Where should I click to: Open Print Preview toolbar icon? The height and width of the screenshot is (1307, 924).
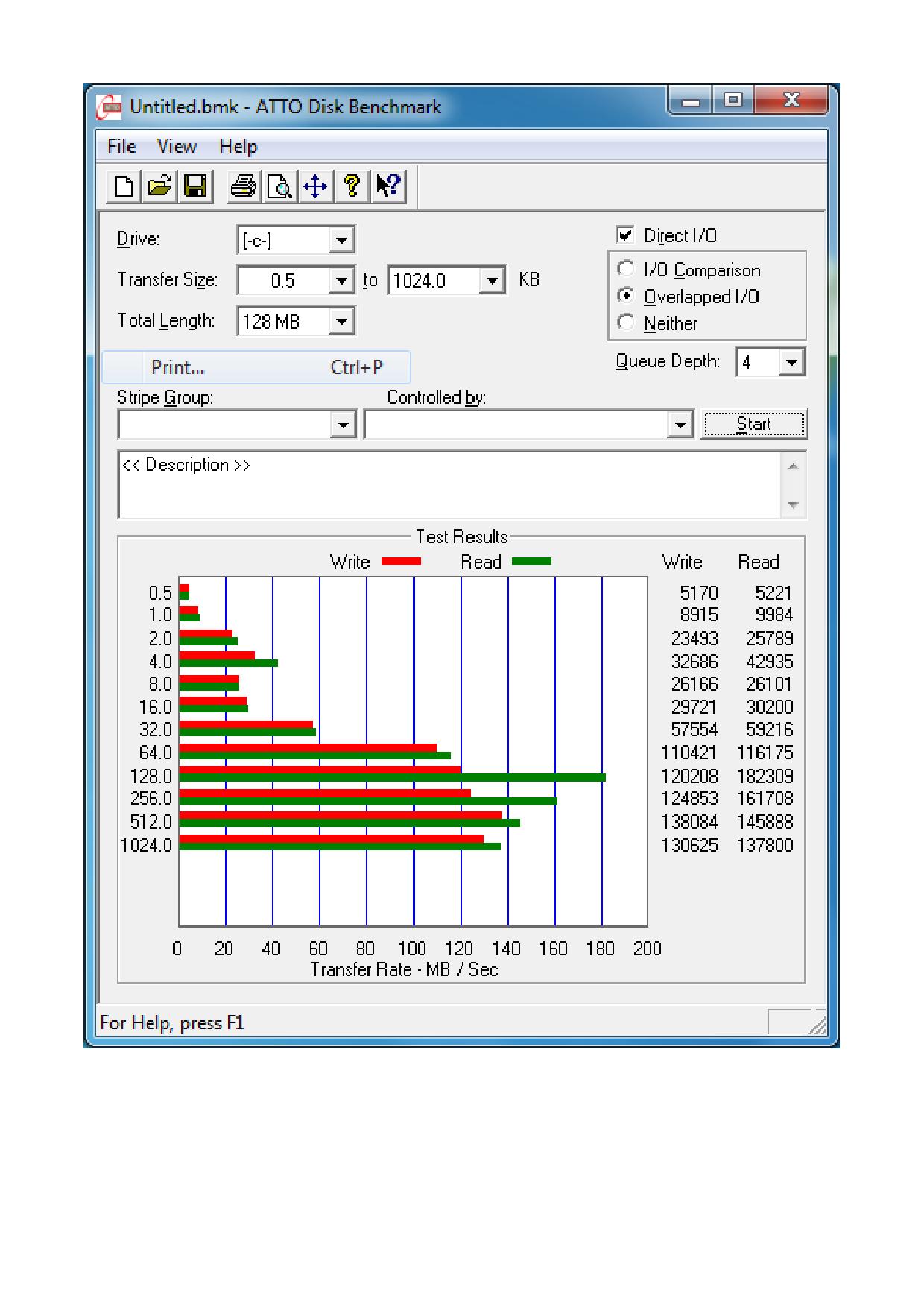pos(279,186)
